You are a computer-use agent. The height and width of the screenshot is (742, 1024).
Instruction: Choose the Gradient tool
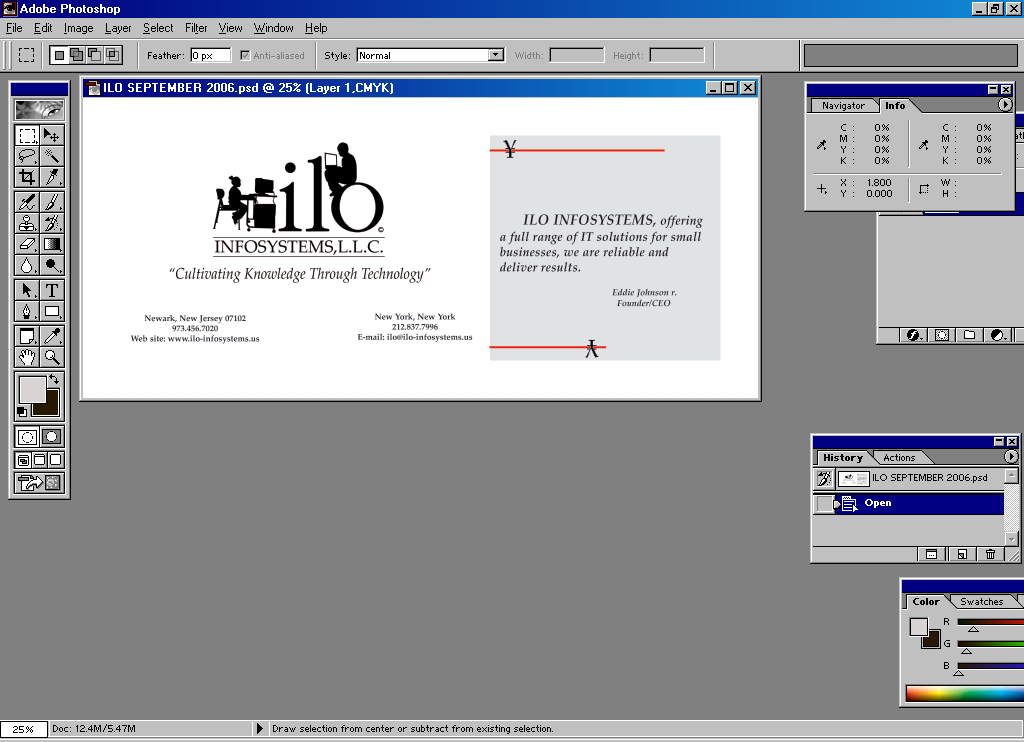click(x=52, y=244)
